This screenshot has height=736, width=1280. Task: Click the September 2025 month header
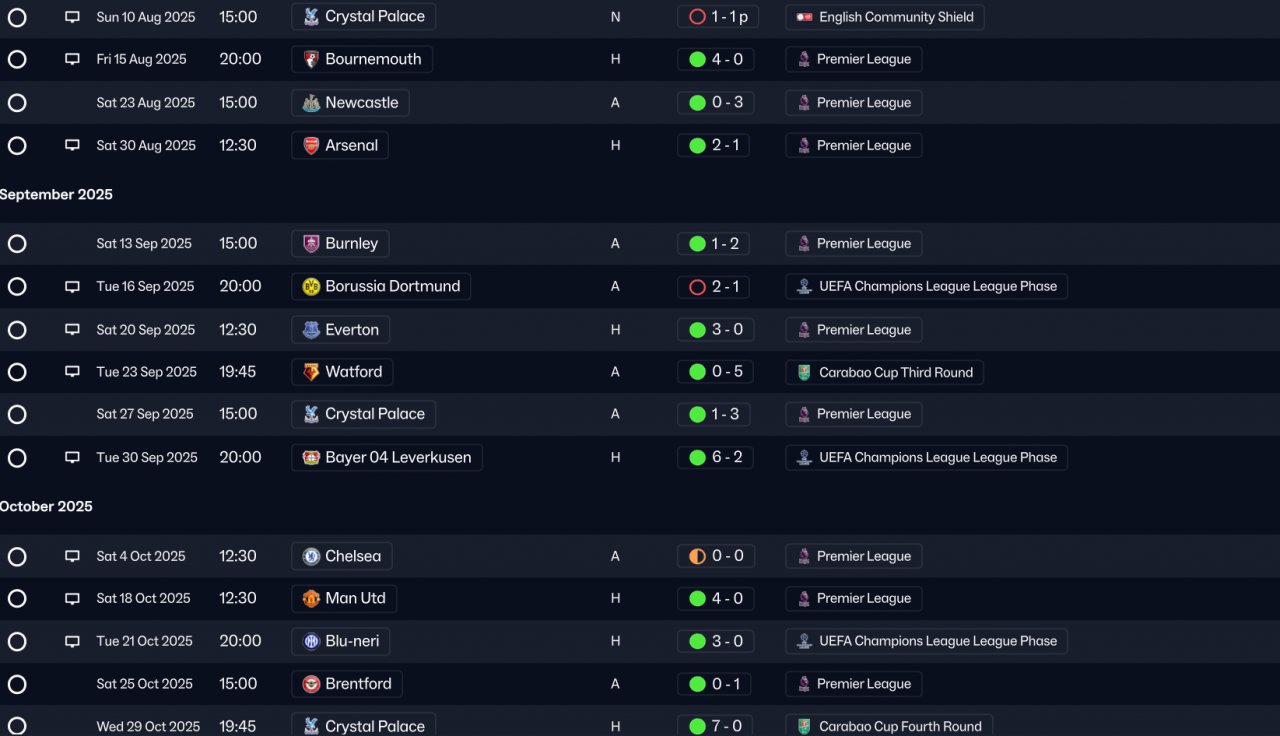tap(56, 194)
